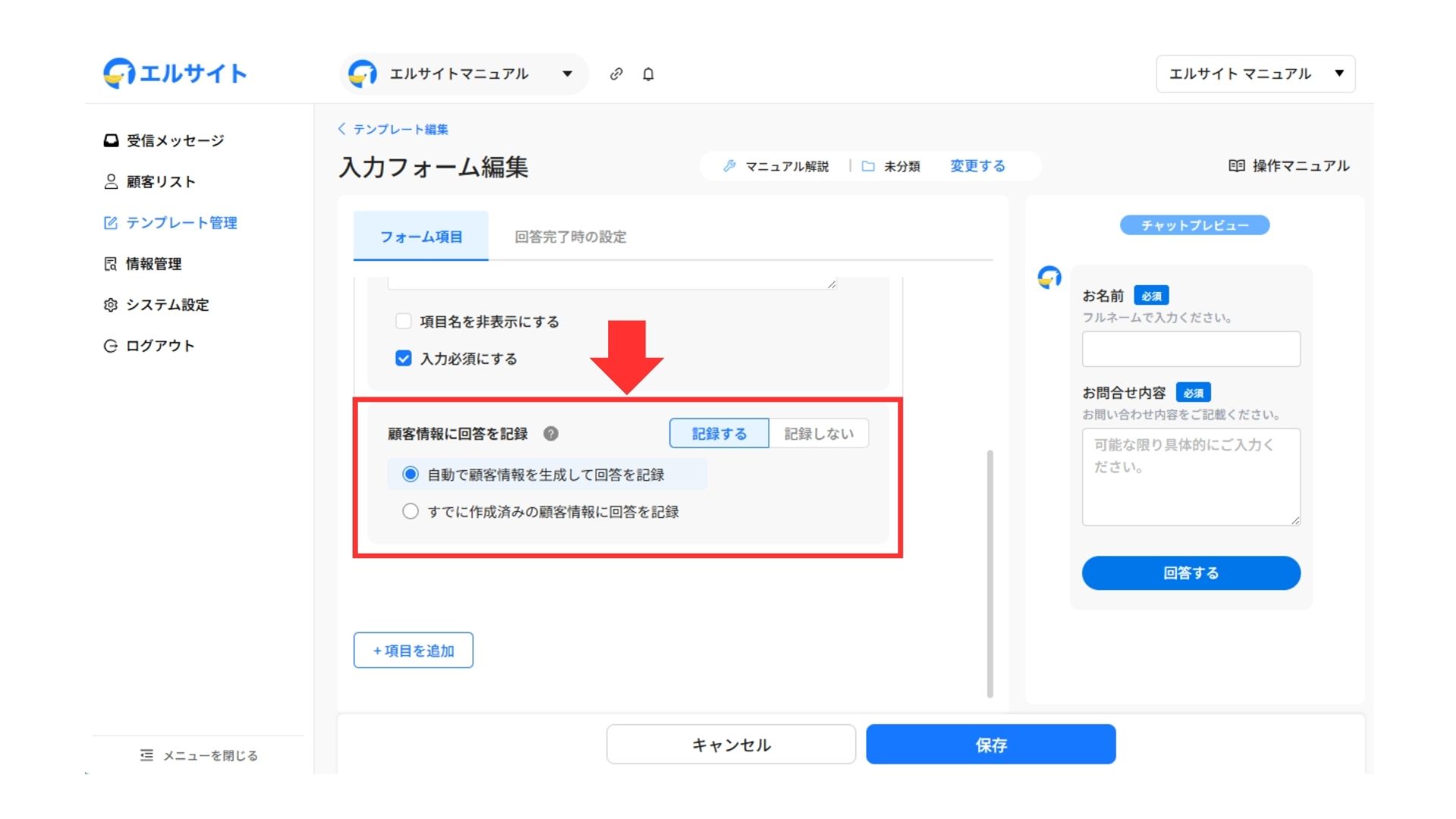
Task: Enable 項目名を非表示にする checkbox
Action: coord(403,321)
